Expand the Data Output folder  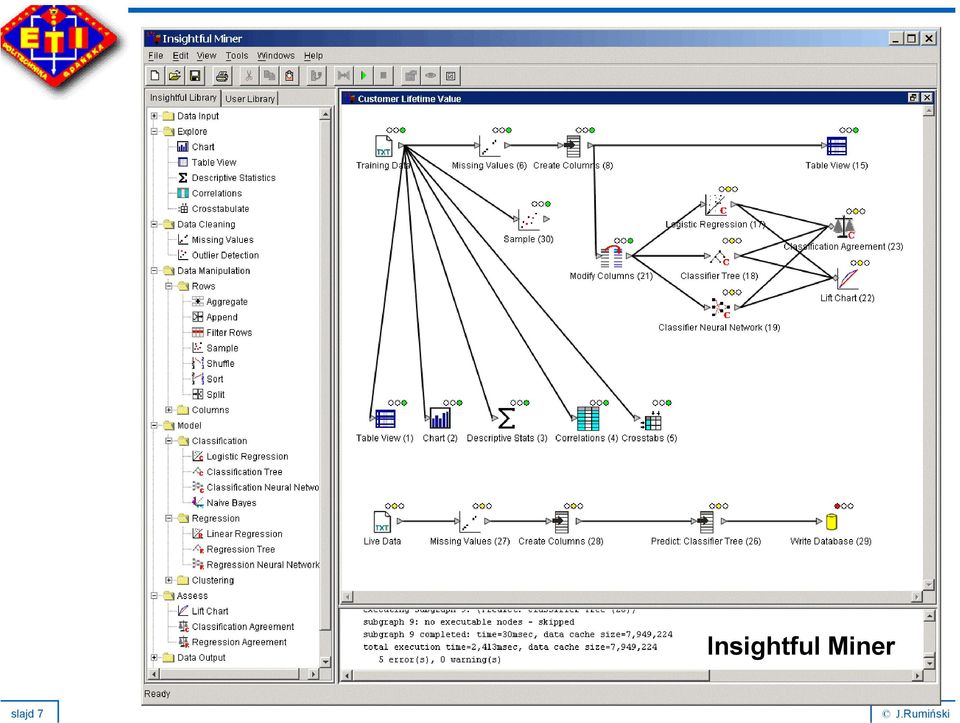[x=154, y=657]
